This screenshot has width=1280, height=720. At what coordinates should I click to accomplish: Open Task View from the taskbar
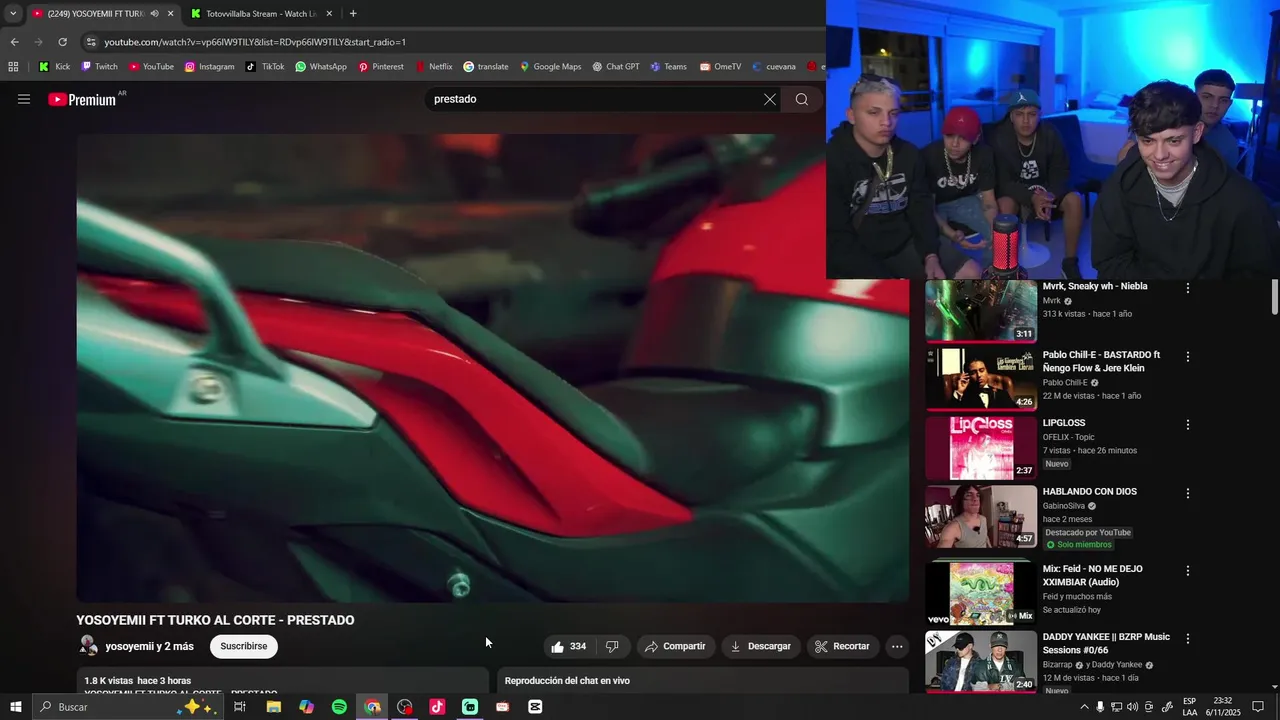tap(240, 707)
